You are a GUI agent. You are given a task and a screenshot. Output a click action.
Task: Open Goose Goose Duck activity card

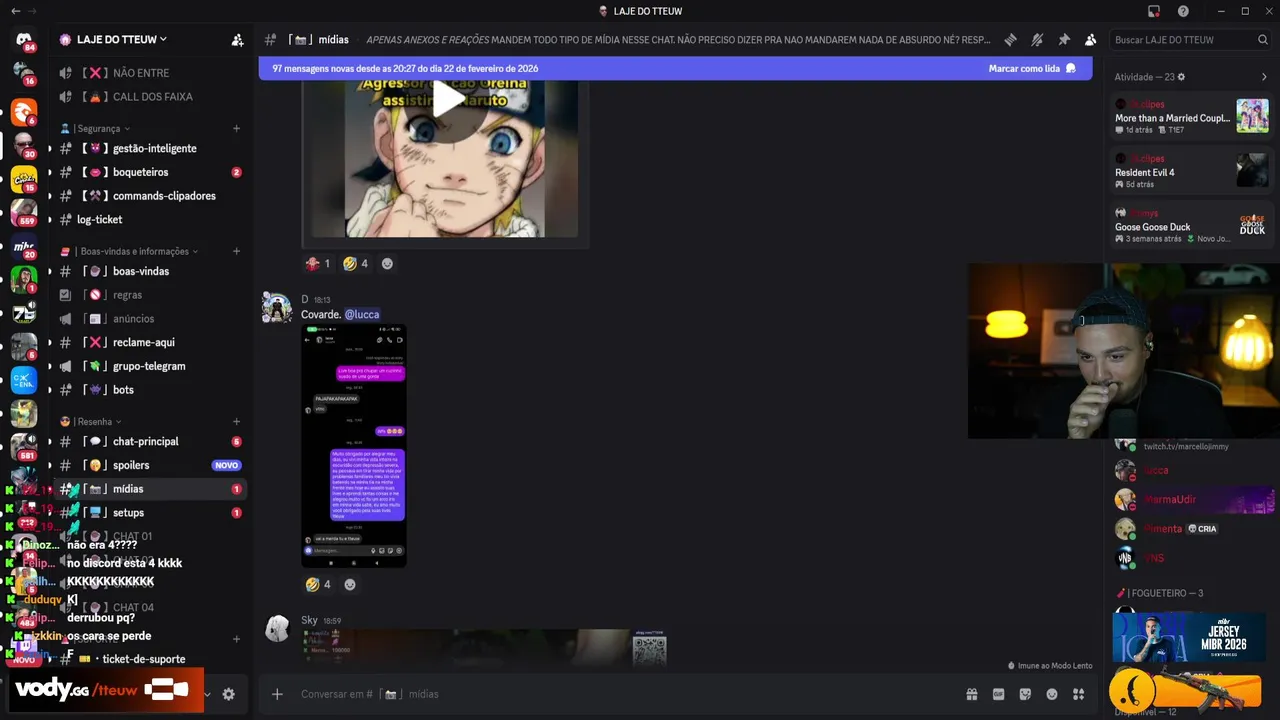pyautogui.click(x=1191, y=225)
